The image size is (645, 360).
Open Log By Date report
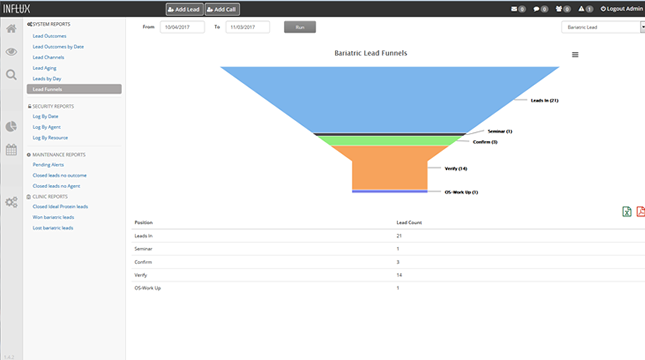[45, 116]
